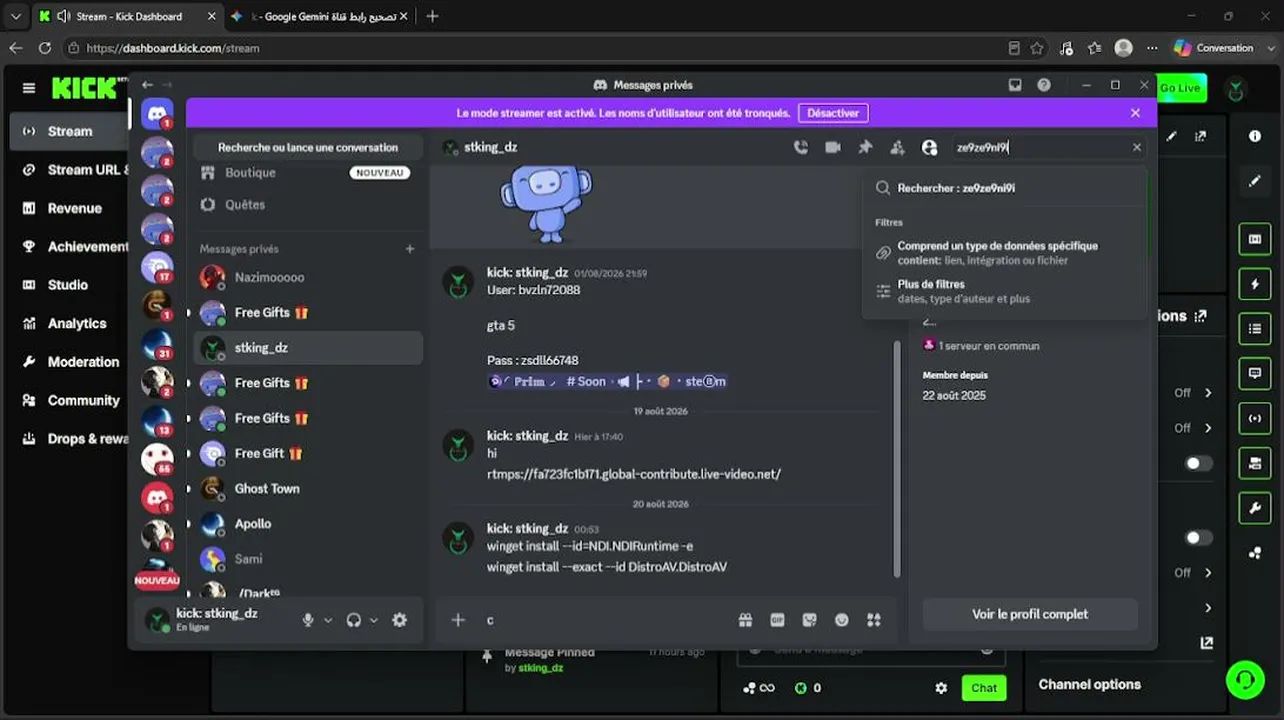
Task: Open Kick info icon in right rail
Action: click(x=1255, y=136)
